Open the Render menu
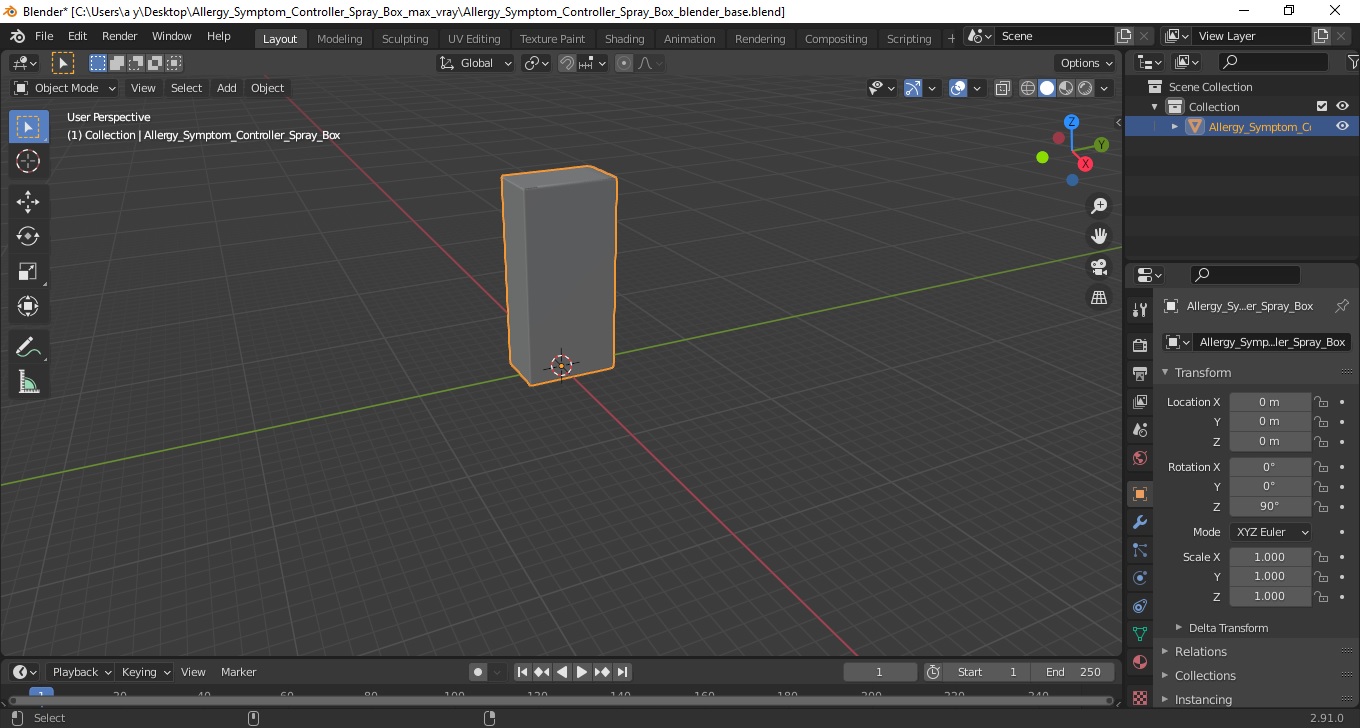This screenshot has width=1360, height=728. coord(120,36)
